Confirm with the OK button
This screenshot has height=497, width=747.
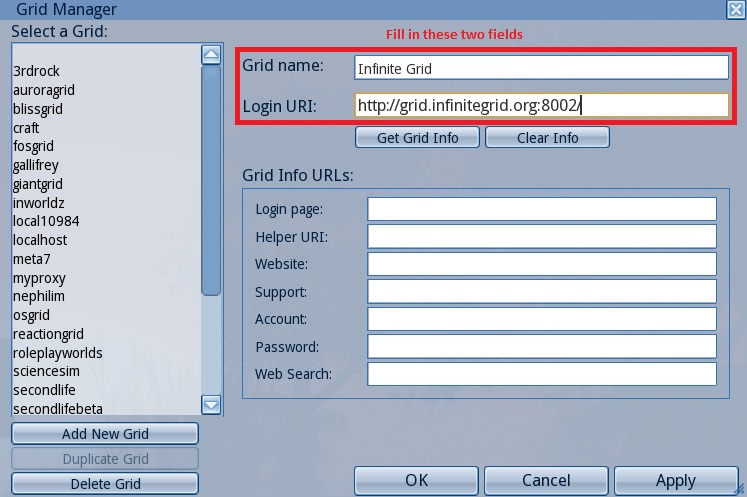tap(417, 480)
